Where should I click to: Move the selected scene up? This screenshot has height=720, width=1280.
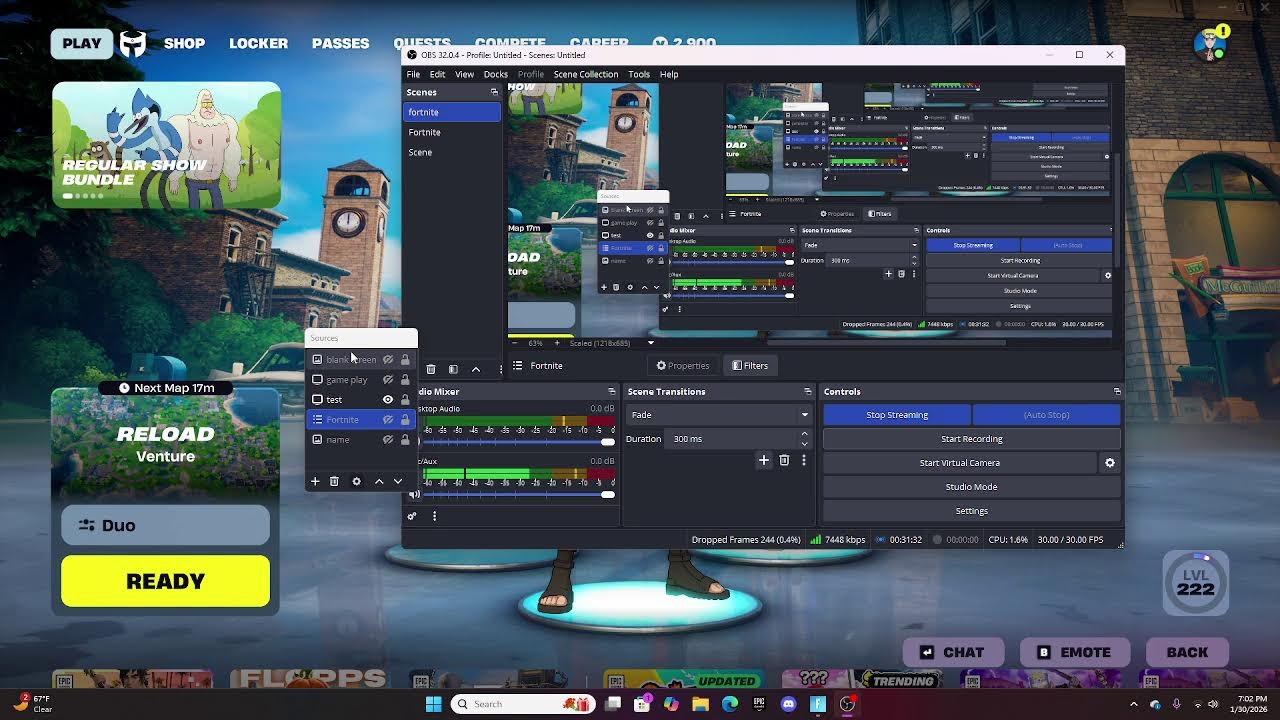(x=476, y=369)
